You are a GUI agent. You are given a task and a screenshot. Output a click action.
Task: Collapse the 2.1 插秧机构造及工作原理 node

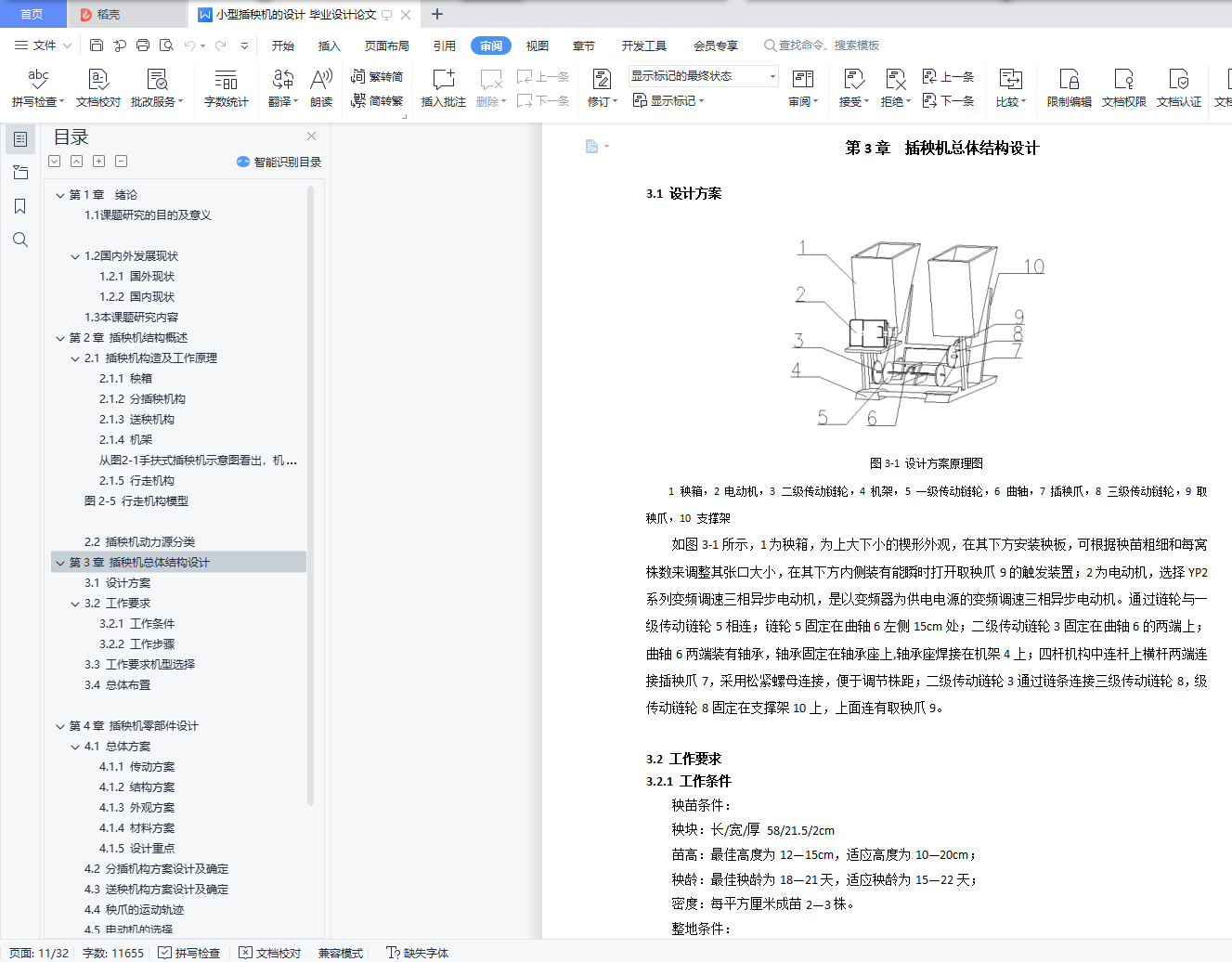[x=75, y=358]
